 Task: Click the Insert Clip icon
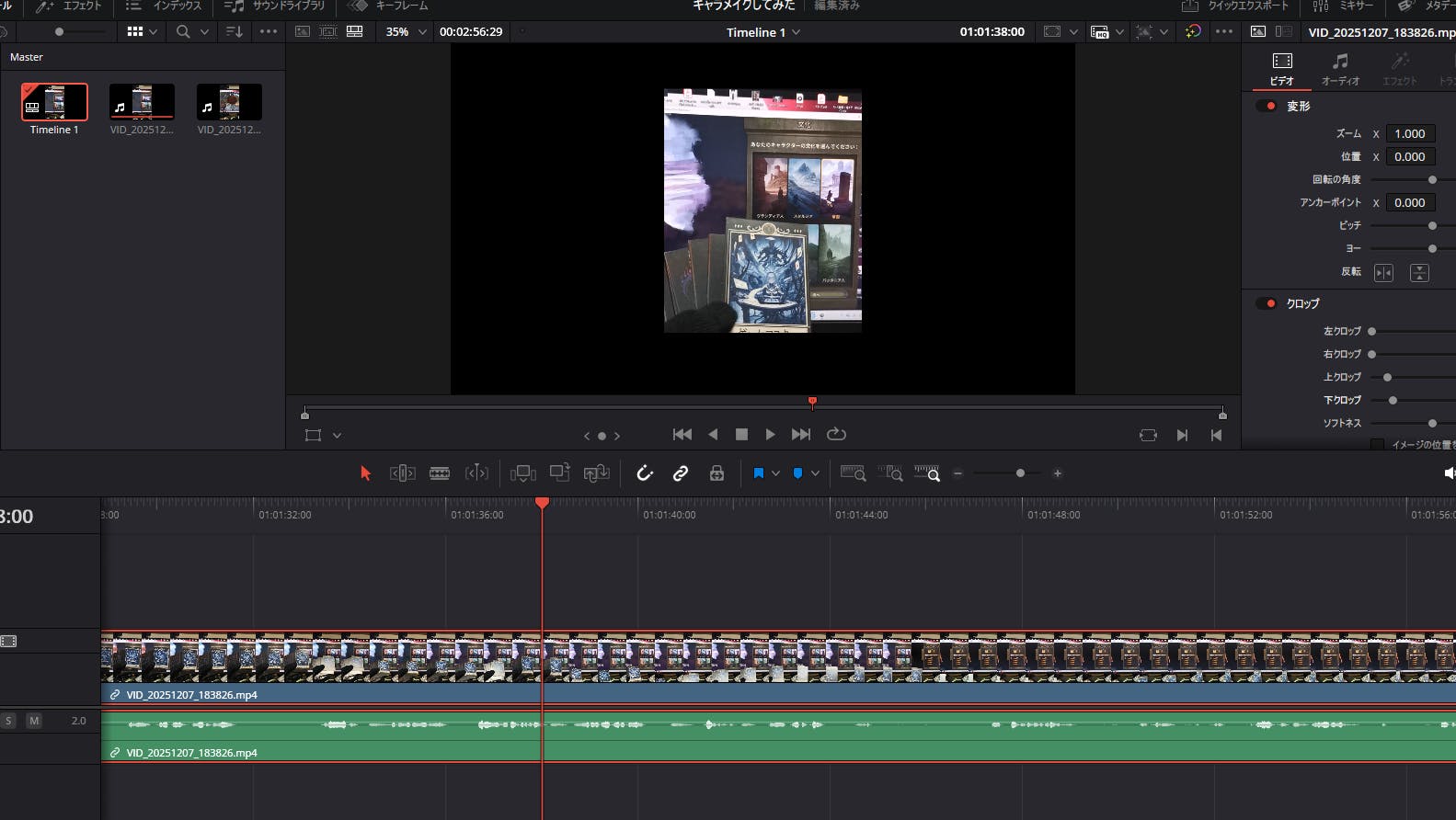pos(522,473)
